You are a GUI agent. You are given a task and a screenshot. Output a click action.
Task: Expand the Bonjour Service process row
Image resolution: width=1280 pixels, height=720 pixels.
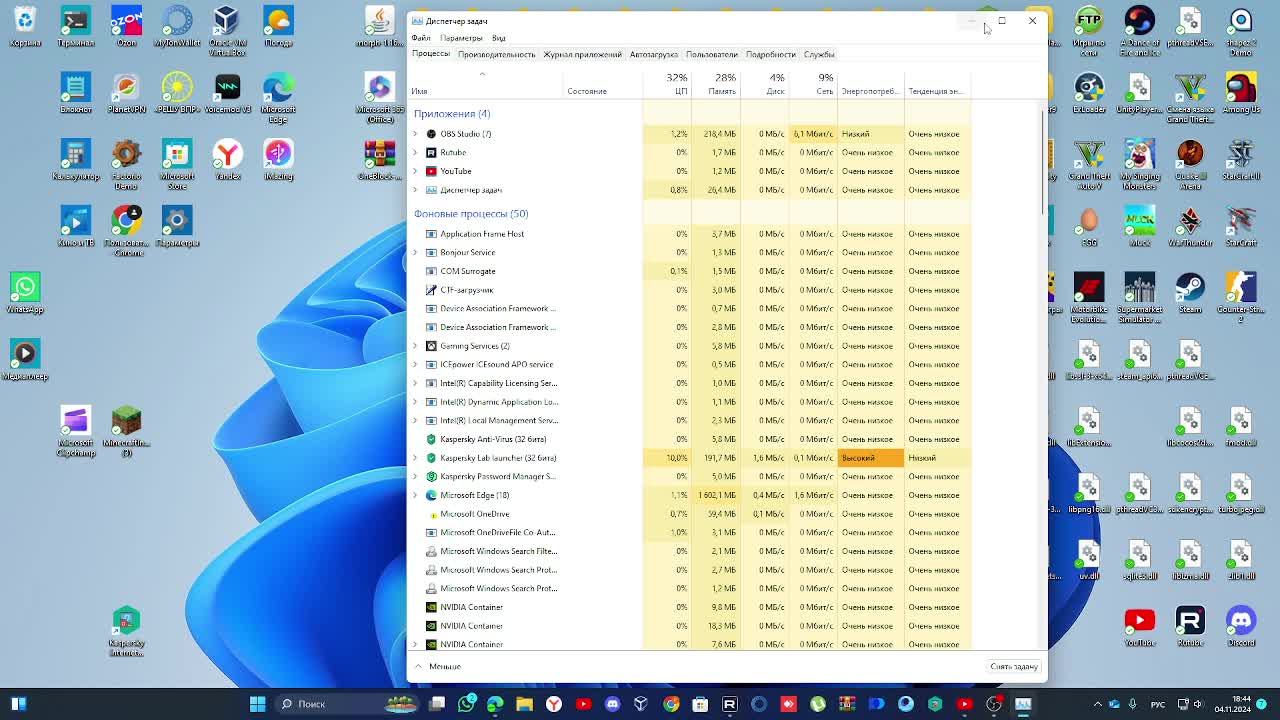click(416, 253)
